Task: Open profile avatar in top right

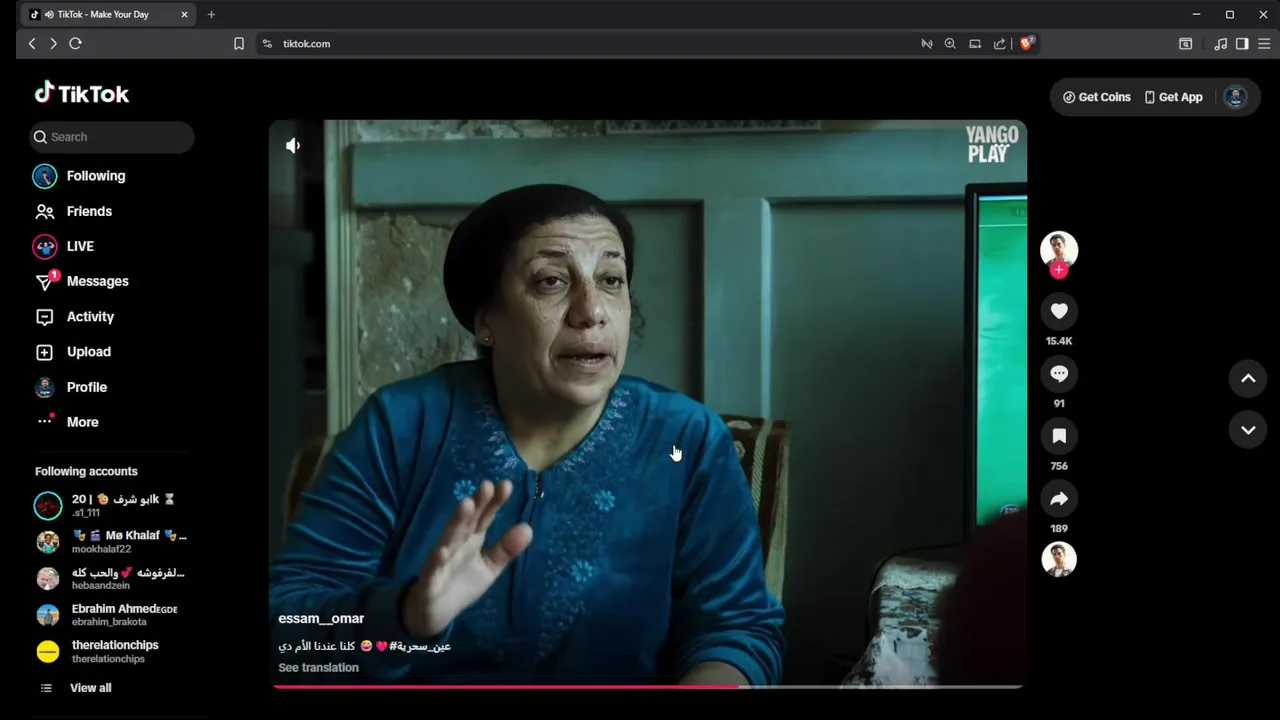Action: 1236,97
